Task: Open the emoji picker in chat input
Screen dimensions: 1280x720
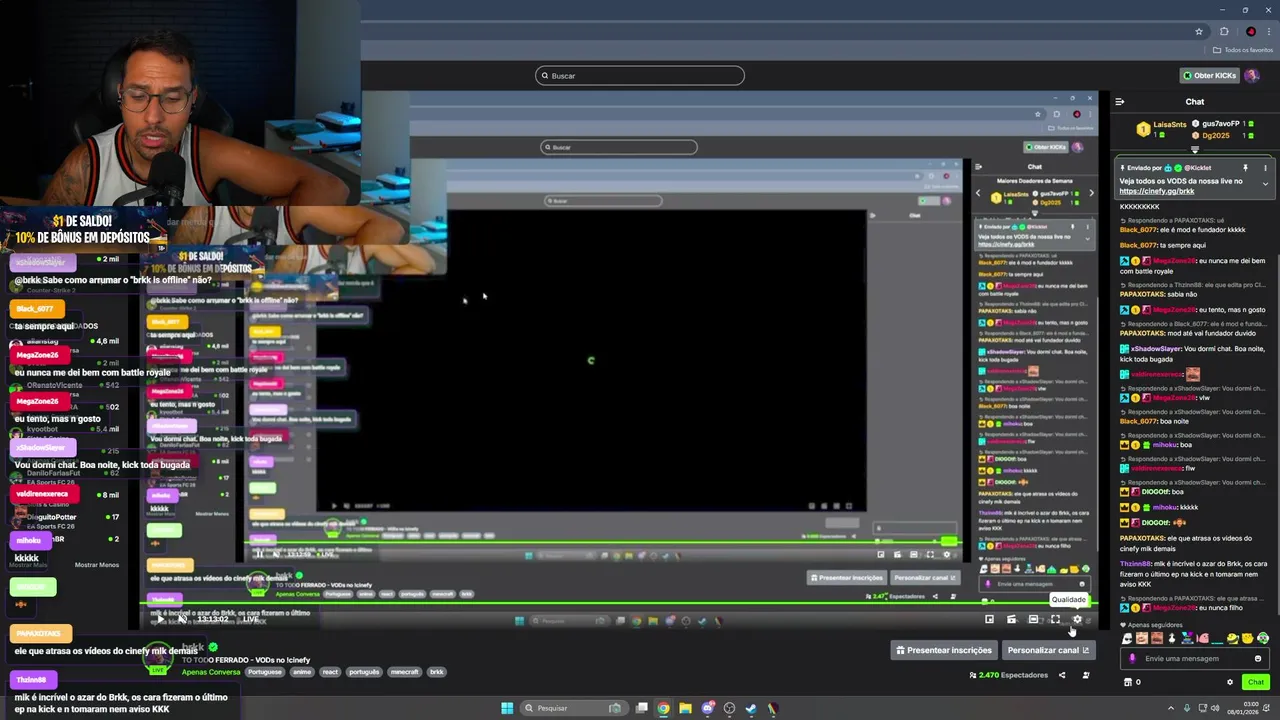Action: (x=1258, y=658)
